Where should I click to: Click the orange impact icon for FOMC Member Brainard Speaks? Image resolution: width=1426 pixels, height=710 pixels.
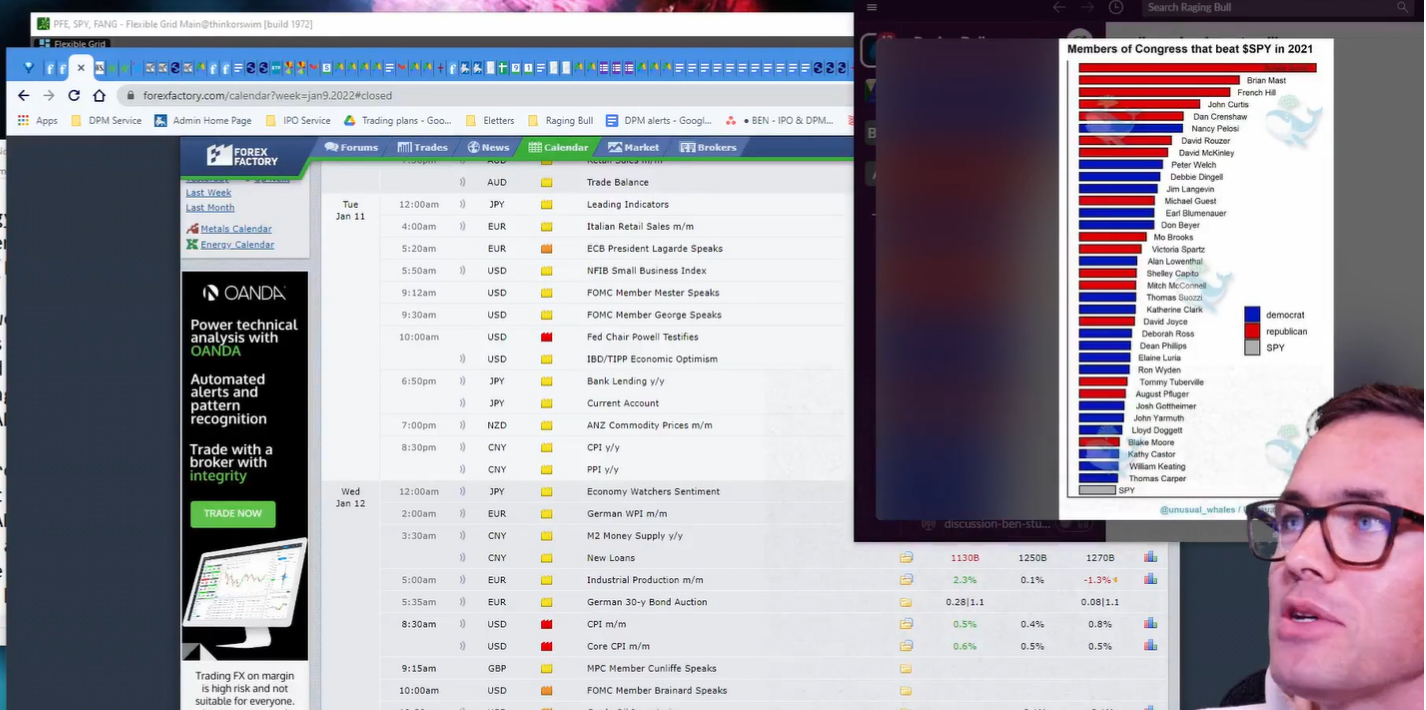[x=547, y=690]
